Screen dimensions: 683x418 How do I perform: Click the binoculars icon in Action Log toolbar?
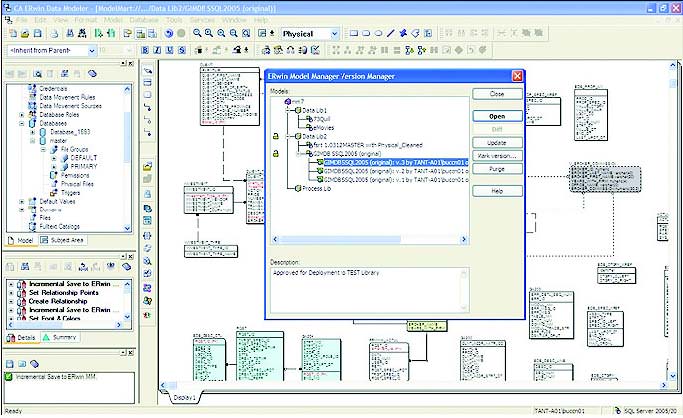pos(25,266)
